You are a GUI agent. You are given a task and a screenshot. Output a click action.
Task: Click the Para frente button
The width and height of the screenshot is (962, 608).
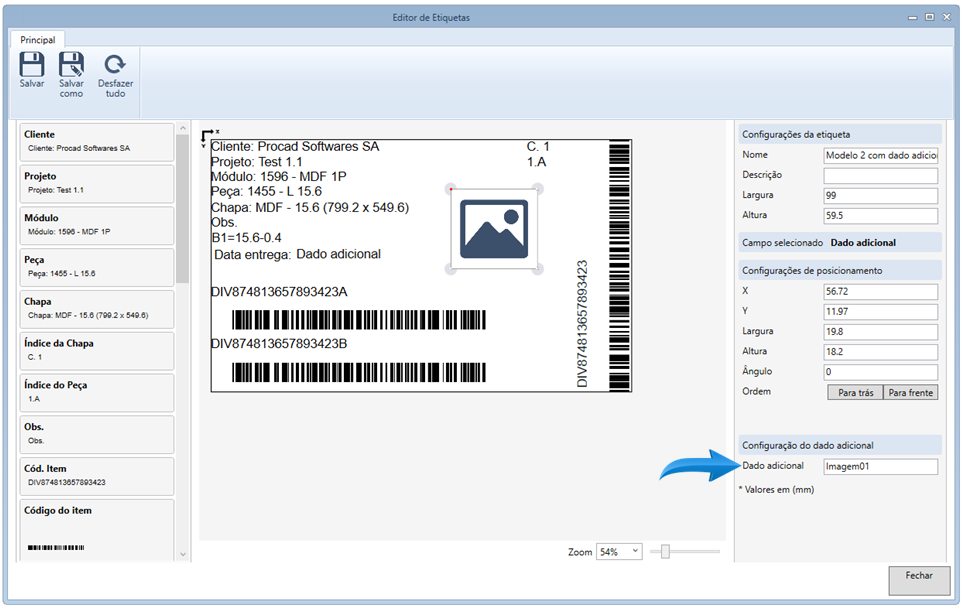coord(910,393)
